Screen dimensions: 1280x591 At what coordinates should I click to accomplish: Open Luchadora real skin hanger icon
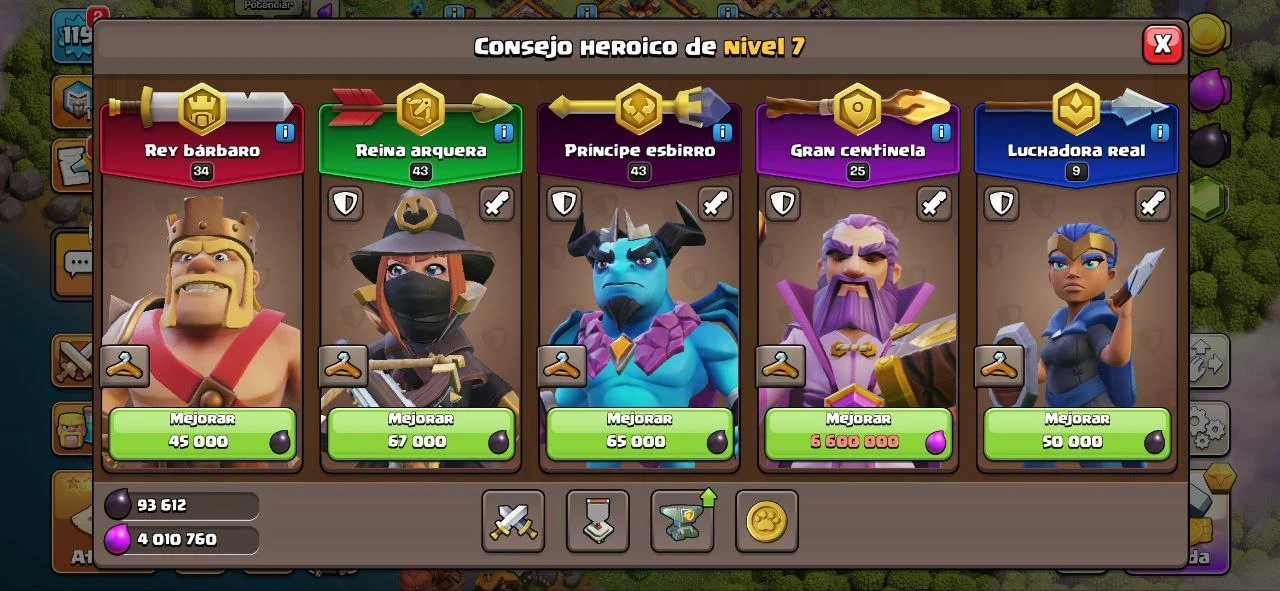click(999, 366)
